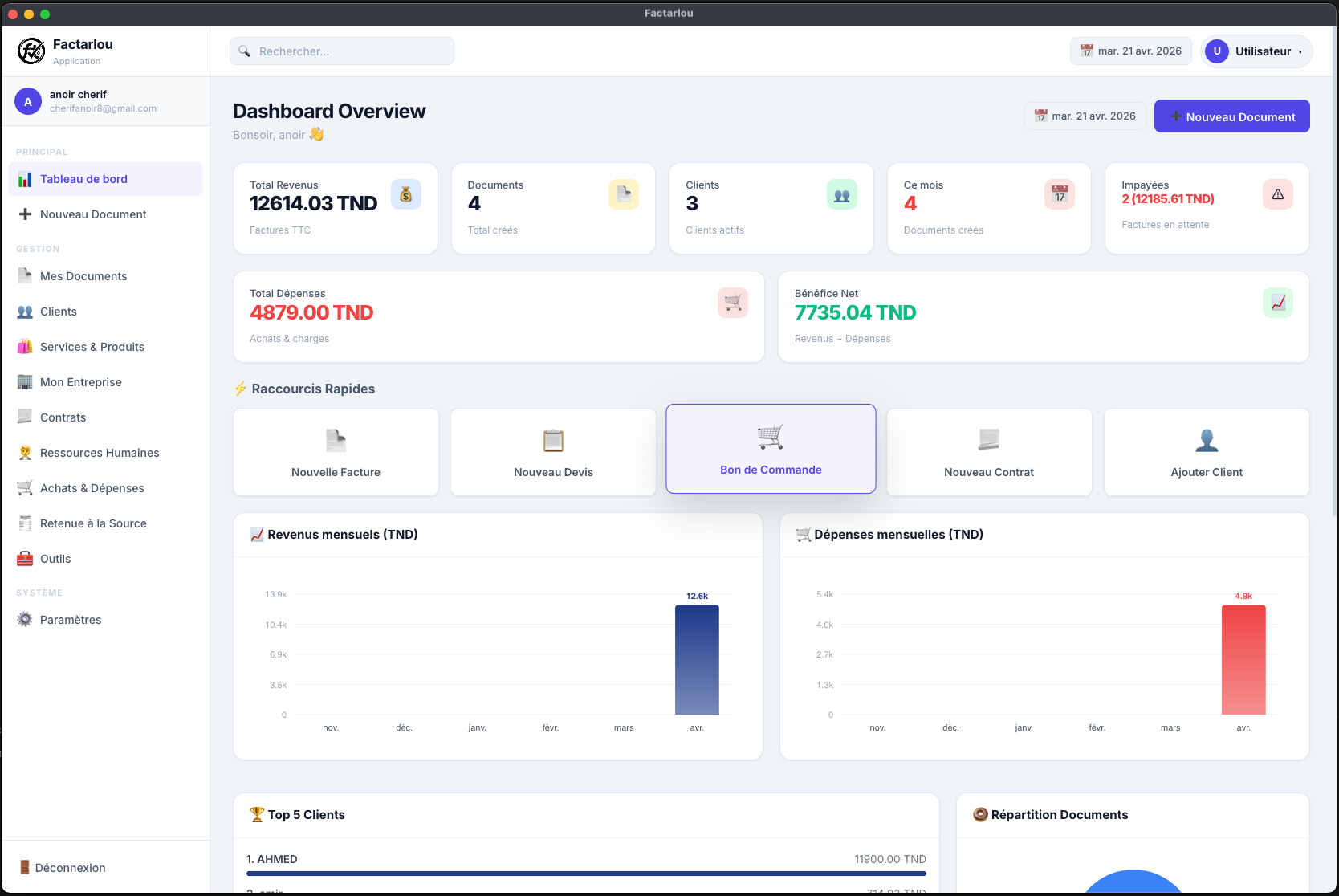Click the Outils toolbox icon
1339x896 pixels.
(x=24, y=558)
